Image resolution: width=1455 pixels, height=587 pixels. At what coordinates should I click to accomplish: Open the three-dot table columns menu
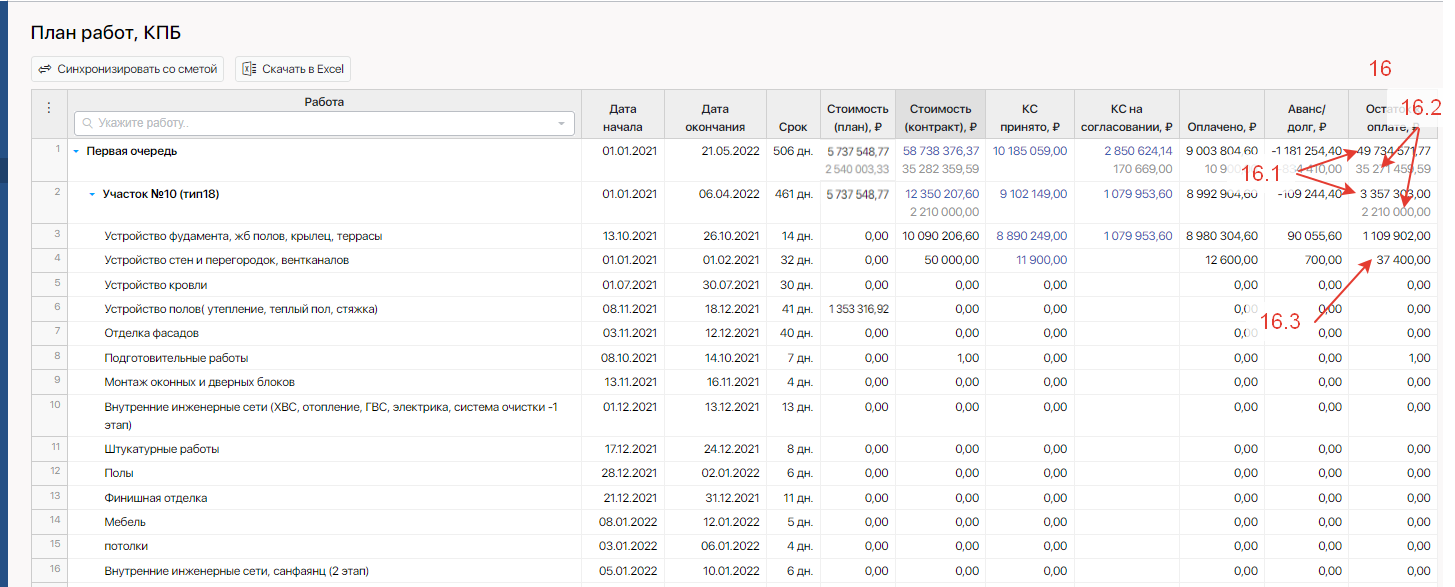pyautogui.click(x=48, y=109)
